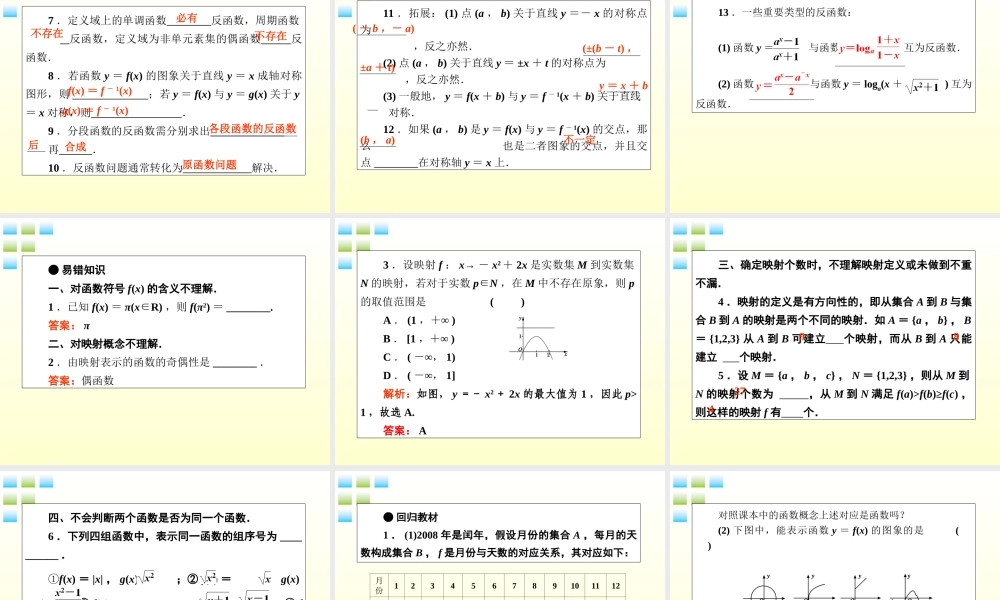This screenshot has width=1000, height=600.
Task: Open the '易错知识' slide thumbnail
Action: point(165,342)
